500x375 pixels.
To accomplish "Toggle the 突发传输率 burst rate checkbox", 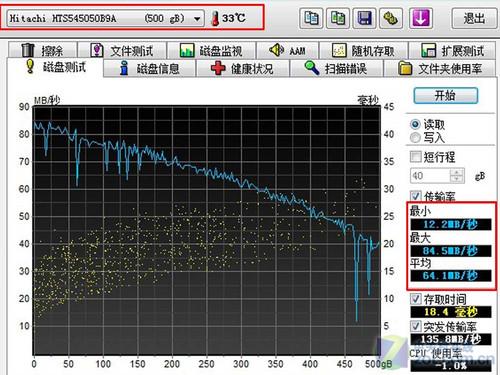I will (416, 326).
